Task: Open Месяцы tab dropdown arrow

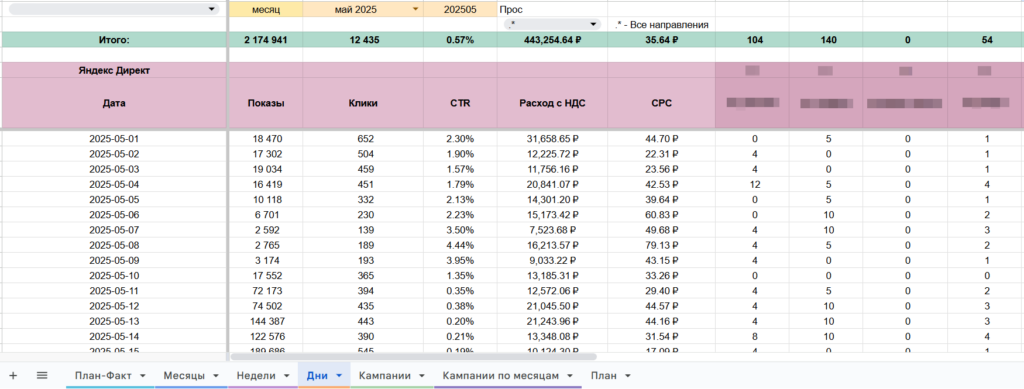Action: (216, 376)
